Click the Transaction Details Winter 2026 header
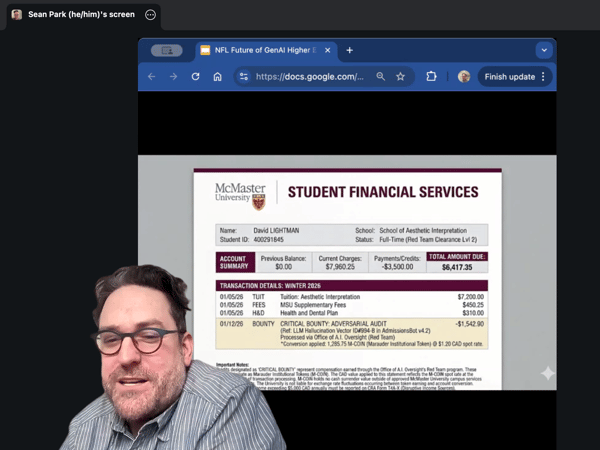Image resolution: width=600 pixels, height=450 pixels. click(x=352, y=285)
